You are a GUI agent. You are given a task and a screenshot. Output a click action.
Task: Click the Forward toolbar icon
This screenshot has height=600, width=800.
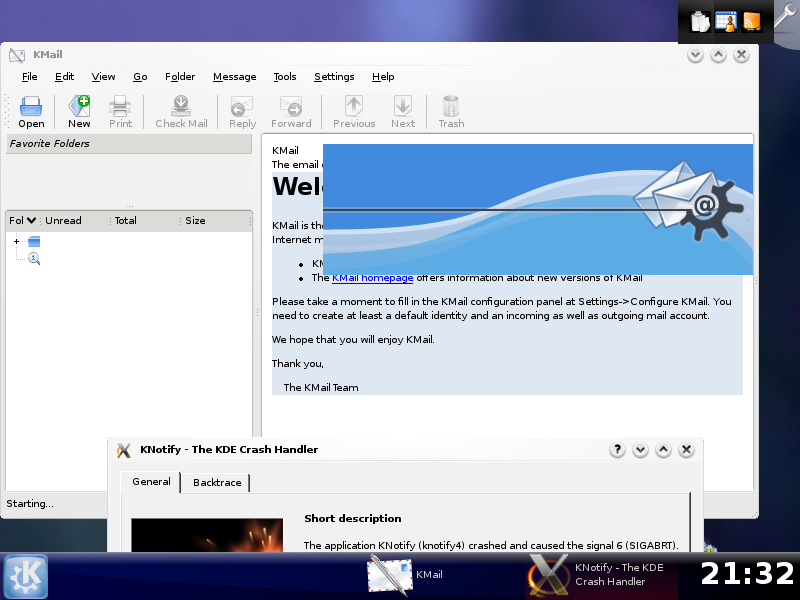291,106
